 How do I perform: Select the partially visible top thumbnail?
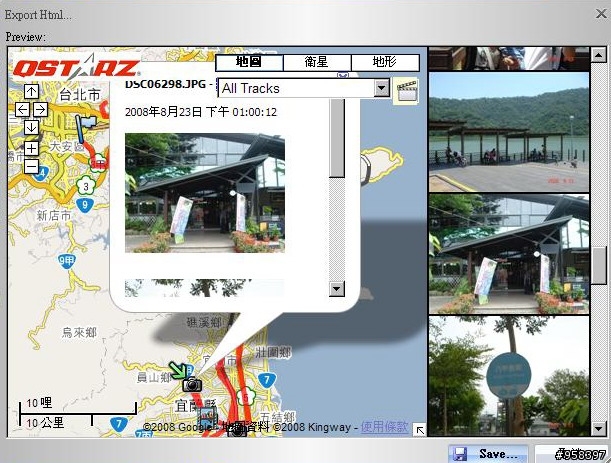coord(509,59)
